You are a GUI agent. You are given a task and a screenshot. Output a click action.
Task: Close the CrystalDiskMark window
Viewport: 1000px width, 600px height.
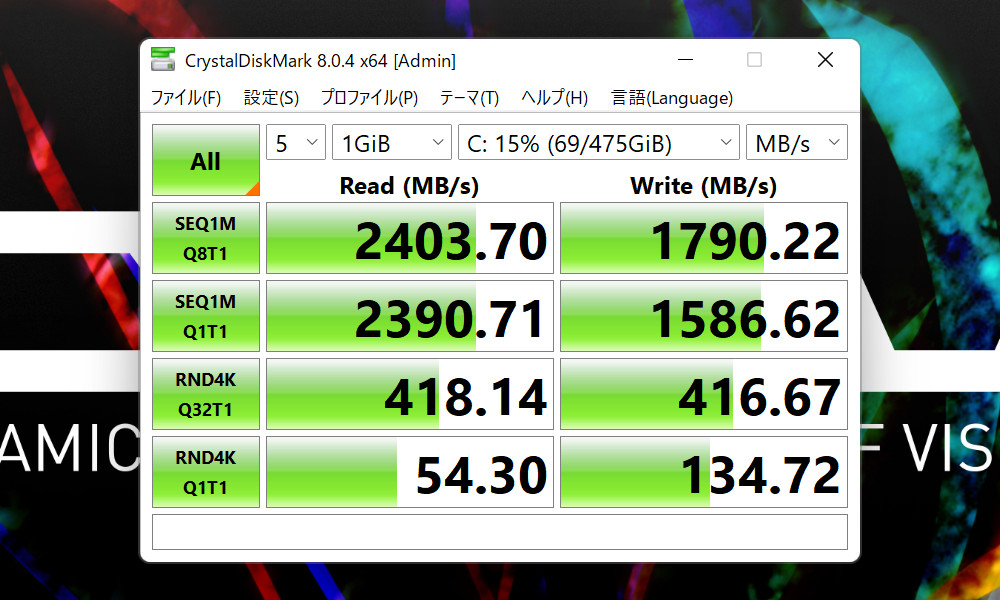click(x=825, y=60)
